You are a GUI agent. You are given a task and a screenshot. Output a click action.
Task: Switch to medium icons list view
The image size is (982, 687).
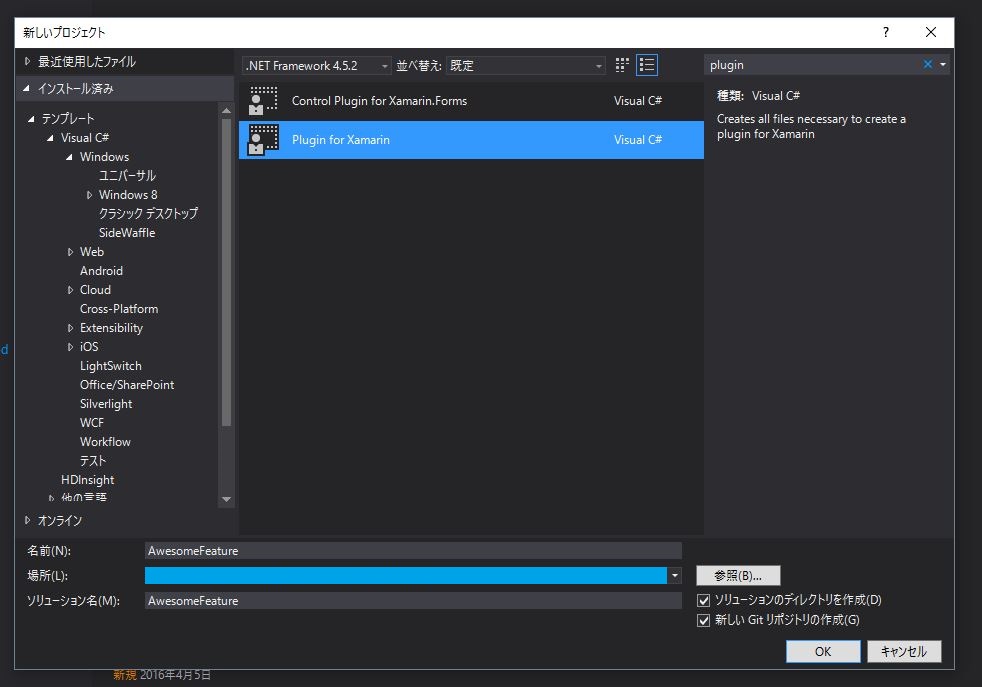(647, 65)
